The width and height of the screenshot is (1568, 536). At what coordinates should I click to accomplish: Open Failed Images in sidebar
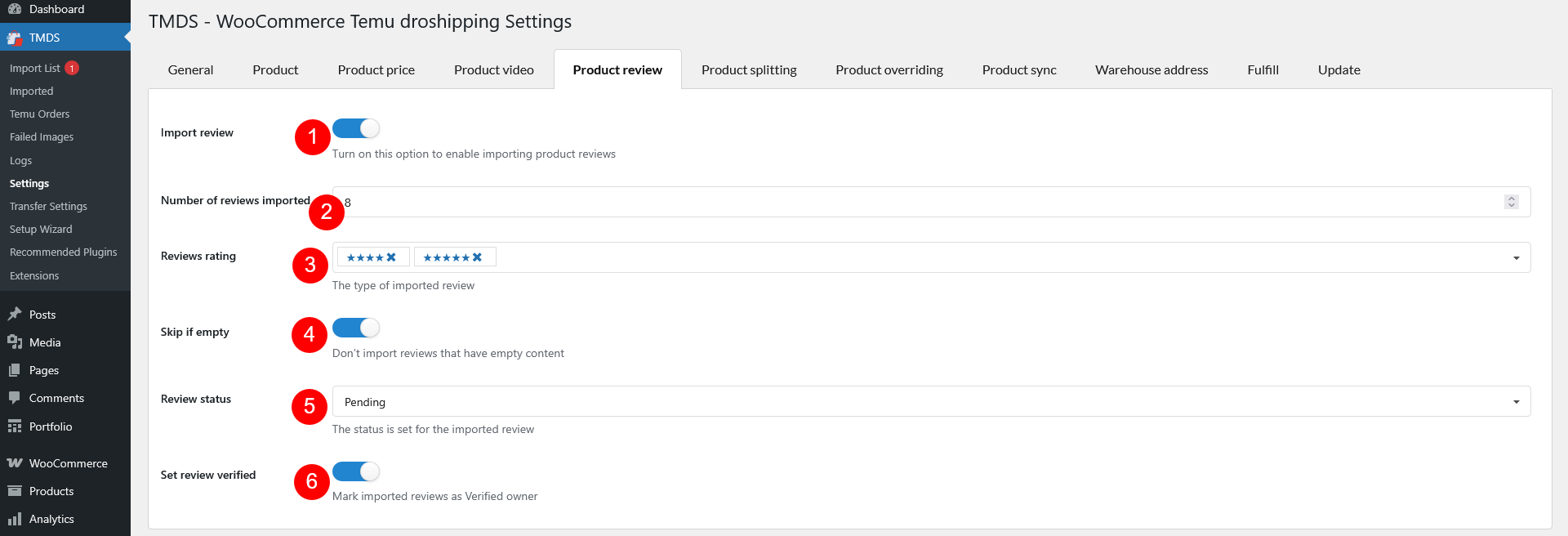(42, 136)
